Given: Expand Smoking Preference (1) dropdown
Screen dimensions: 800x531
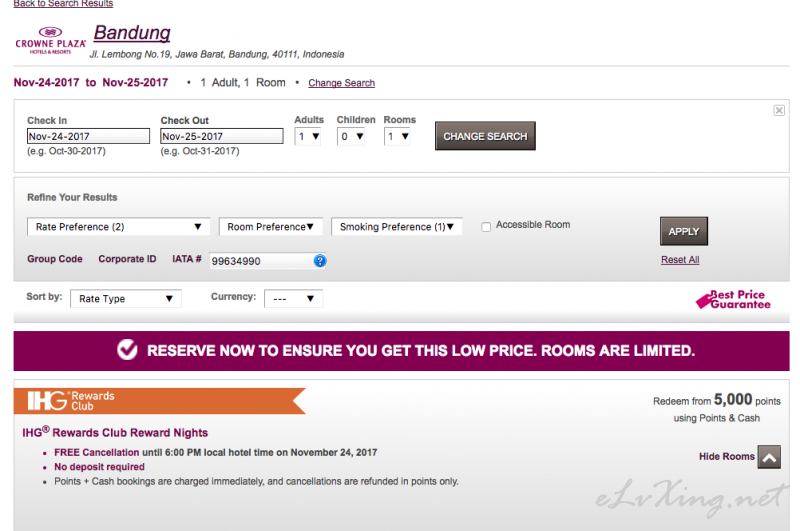Looking at the screenshot, I should point(396,226).
